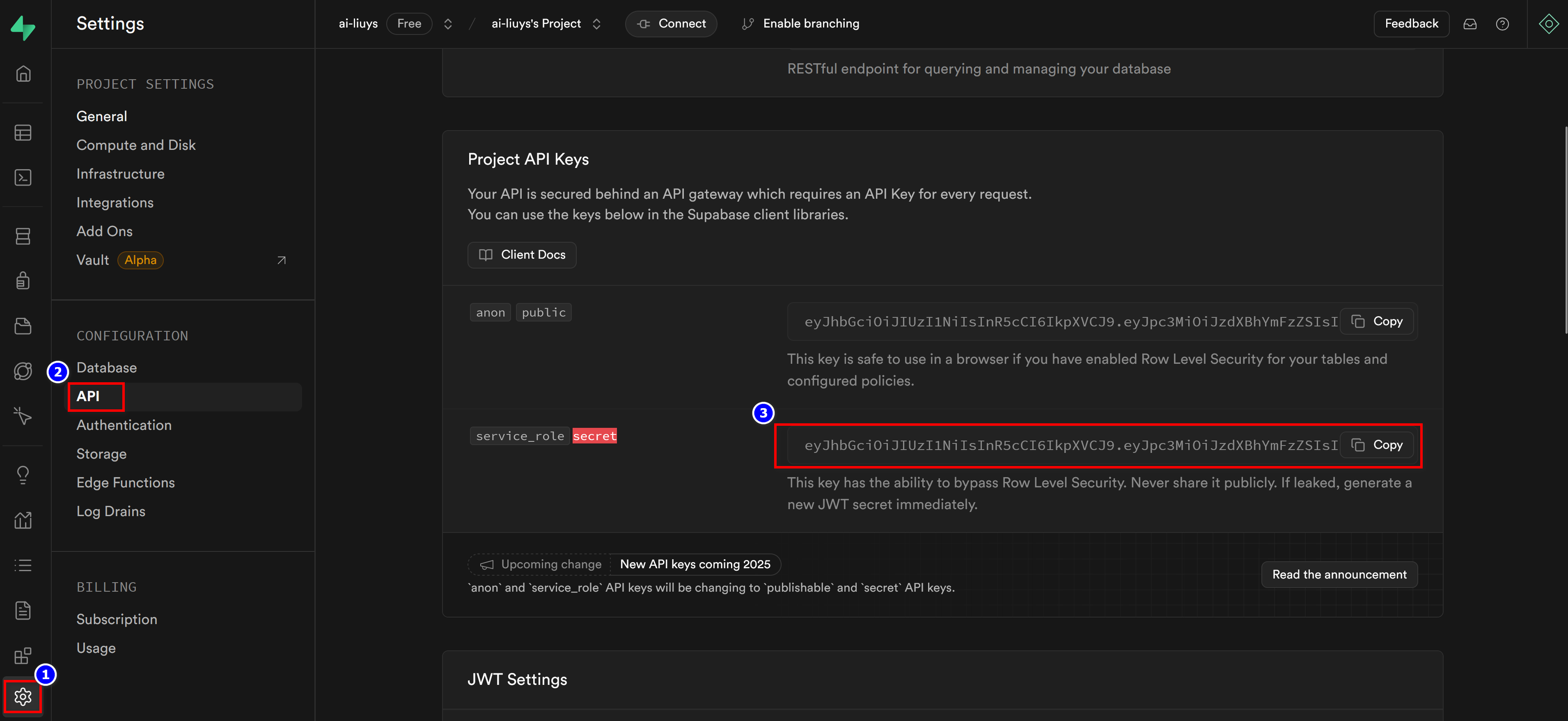This screenshot has height=721, width=1568.
Task: Click the Supabase logo icon
Action: point(23,28)
